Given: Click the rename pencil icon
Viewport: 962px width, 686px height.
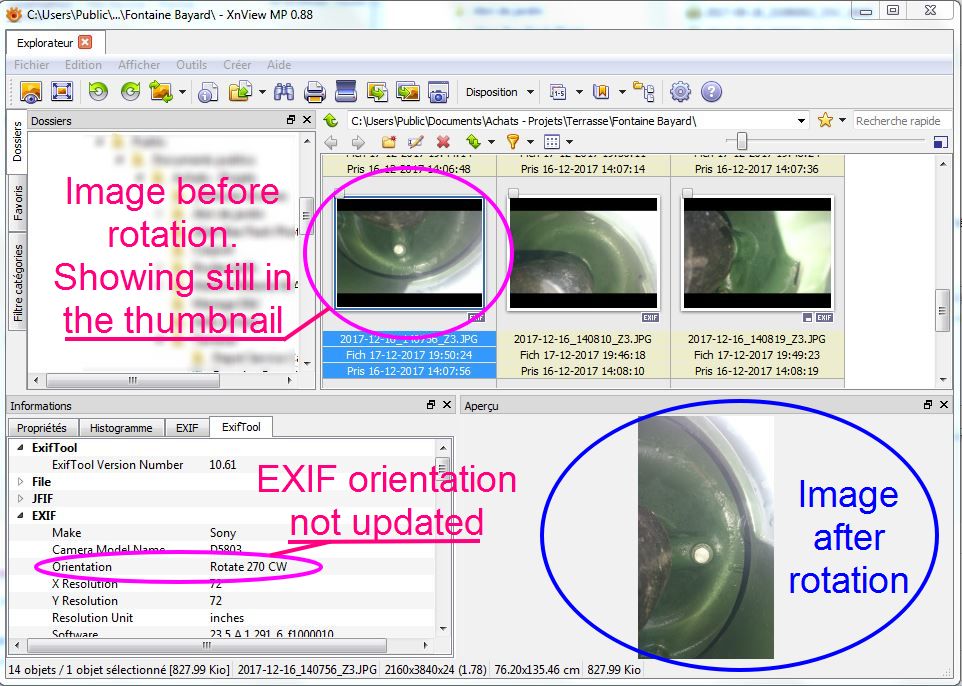Looking at the screenshot, I should [x=415, y=142].
